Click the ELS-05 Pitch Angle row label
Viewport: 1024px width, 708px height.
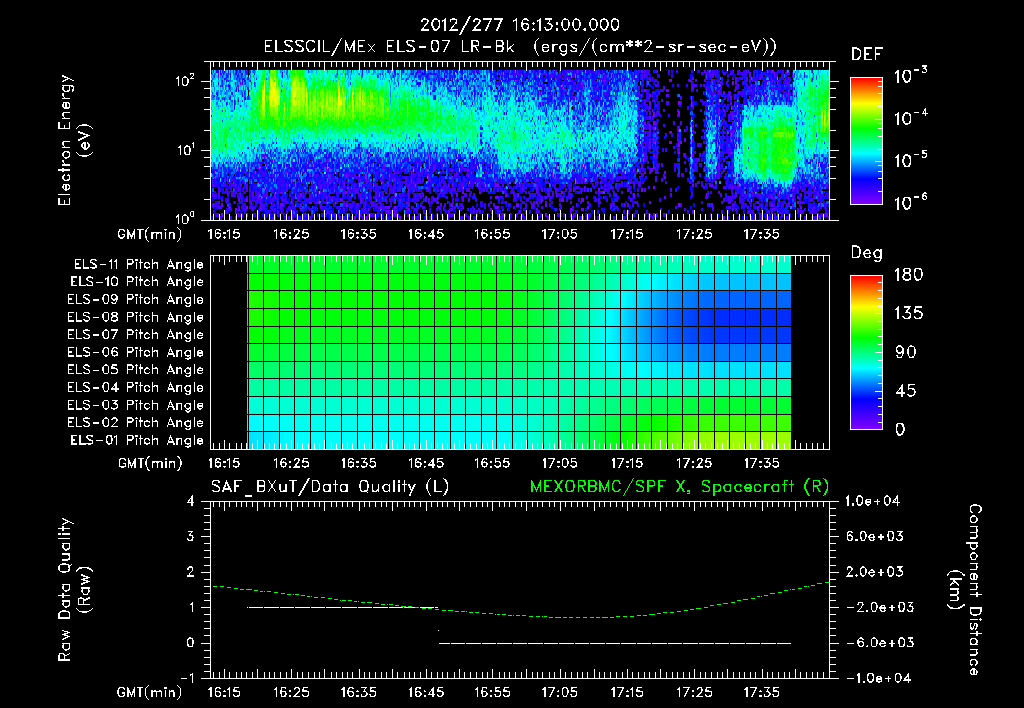click(x=136, y=370)
